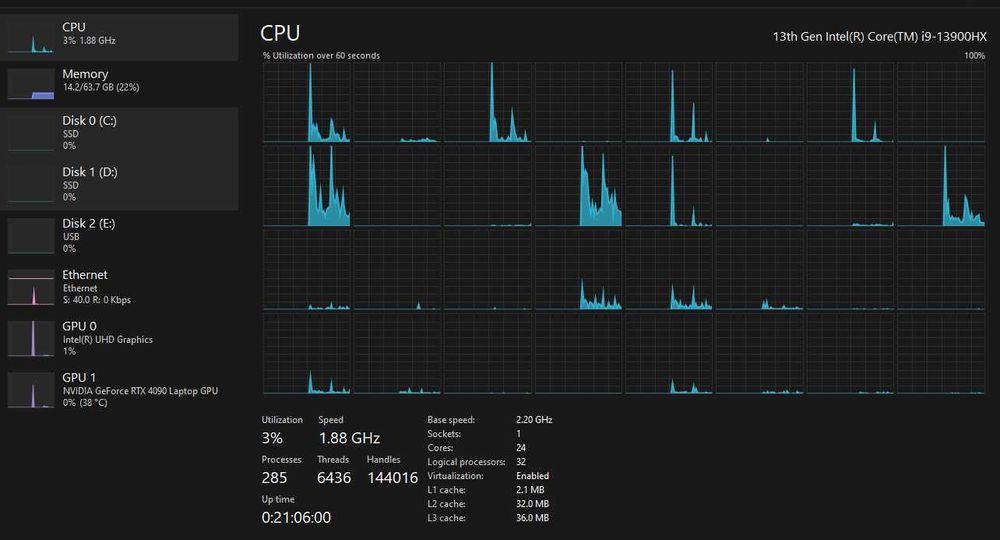Click the "% Utilization over 60 seconds" label
The height and width of the screenshot is (540, 1000).
[321, 56]
